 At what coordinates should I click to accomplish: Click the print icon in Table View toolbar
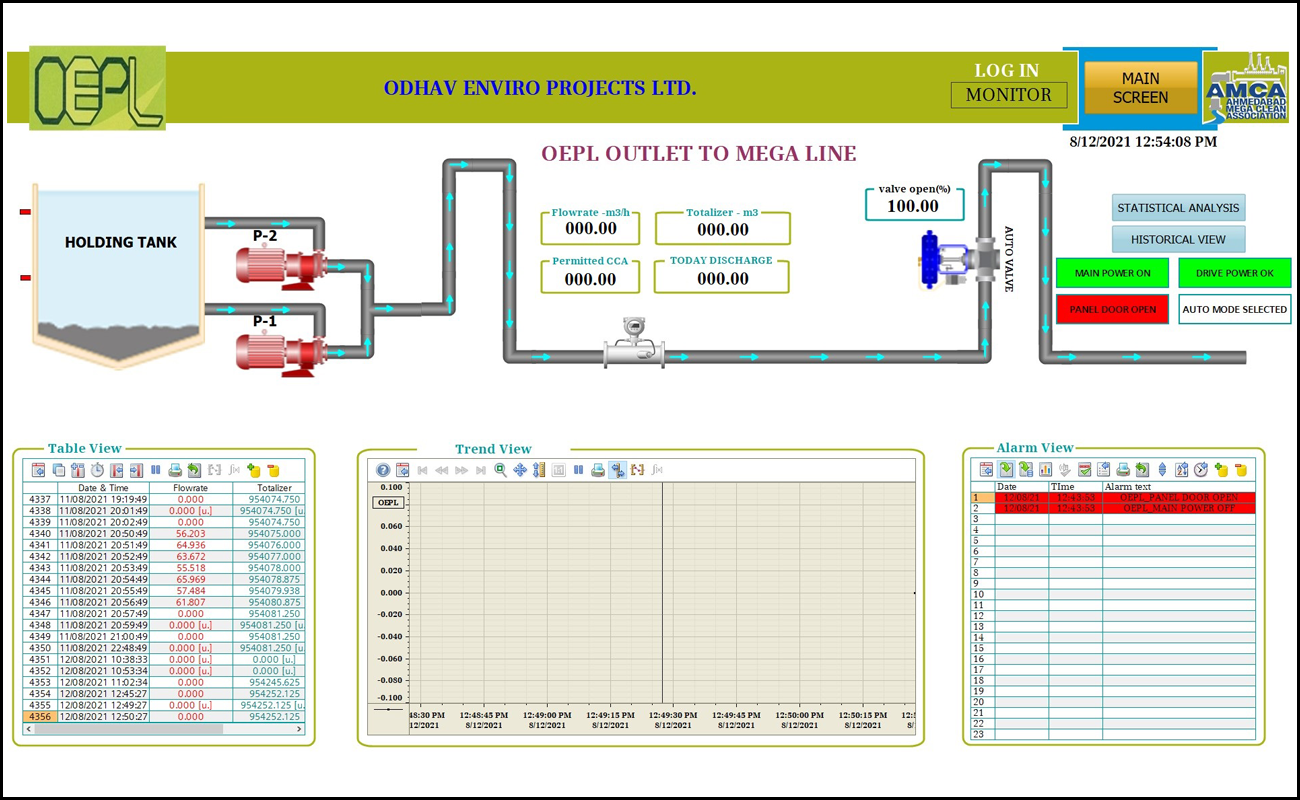point(175,470)
